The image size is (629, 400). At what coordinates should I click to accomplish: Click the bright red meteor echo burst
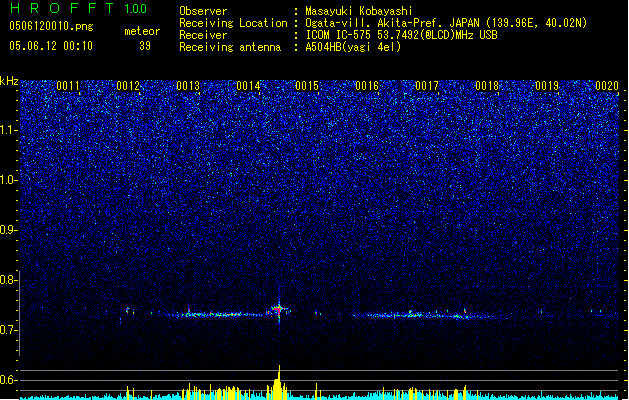278,309
